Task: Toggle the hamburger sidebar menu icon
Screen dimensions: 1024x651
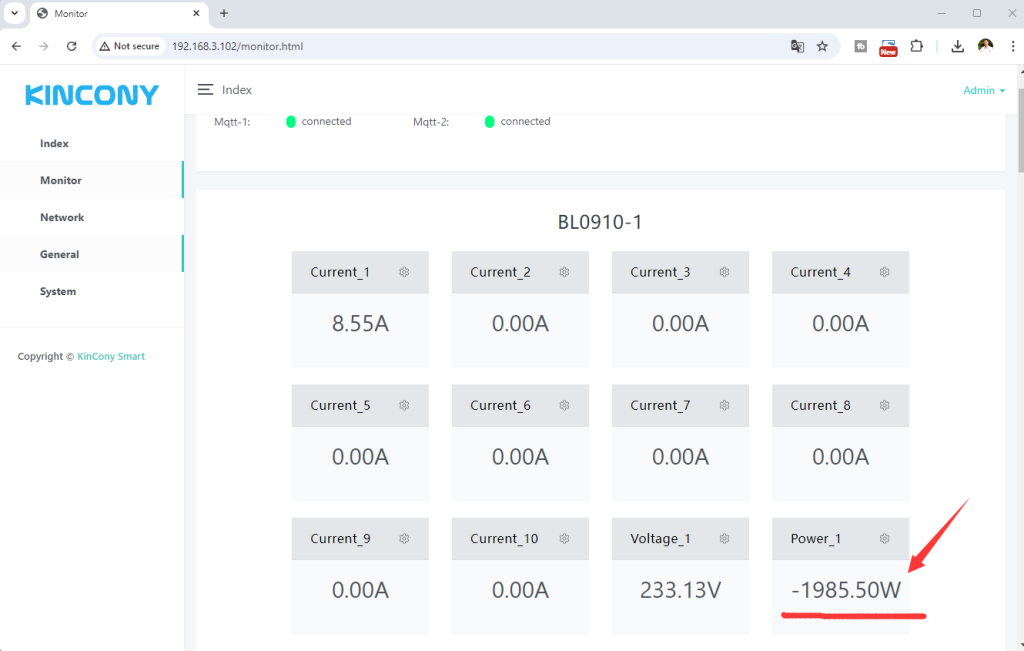Action: pyautogui.click(x=205, y=90)
